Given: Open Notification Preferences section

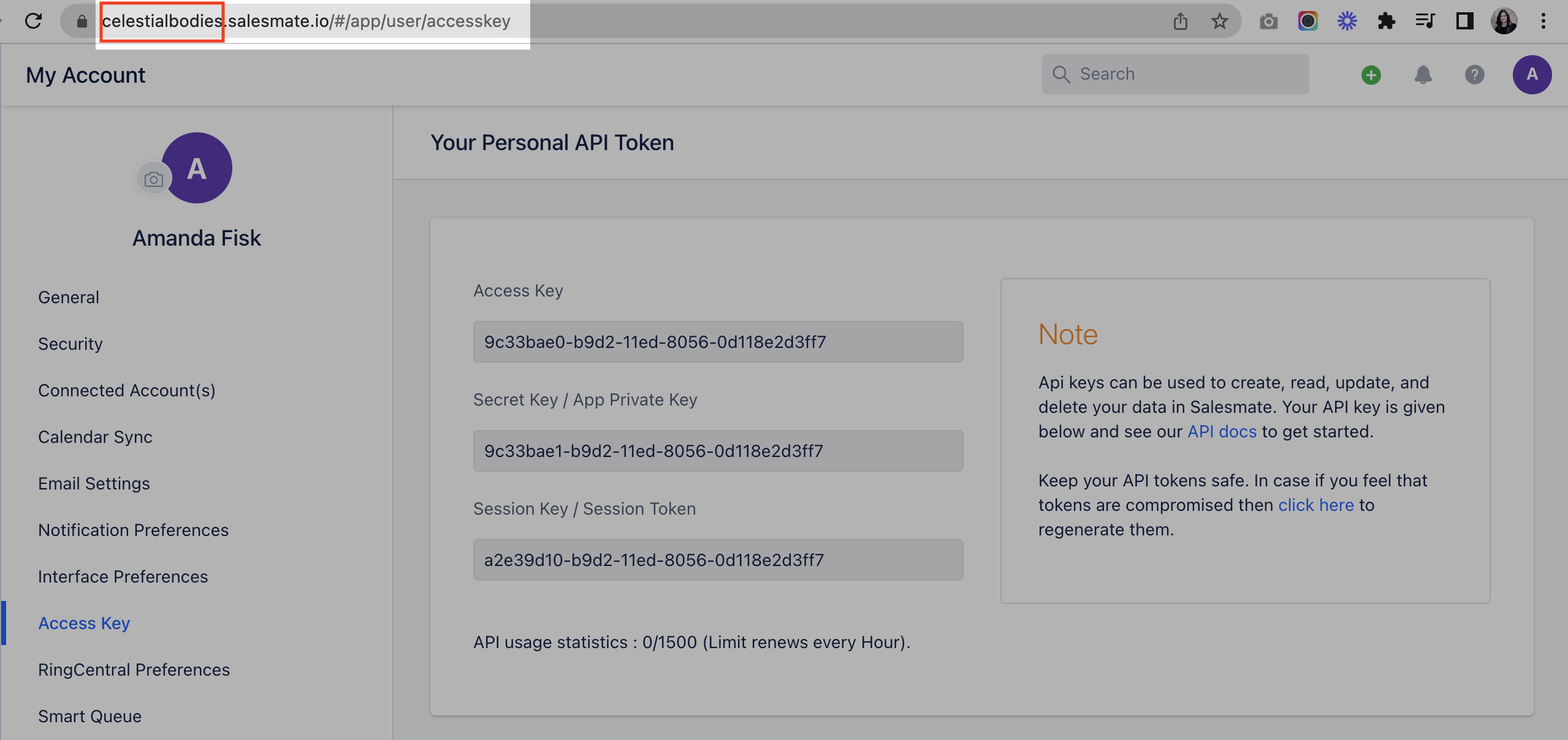Looking at the screenshot, I should tap(133, 530).
